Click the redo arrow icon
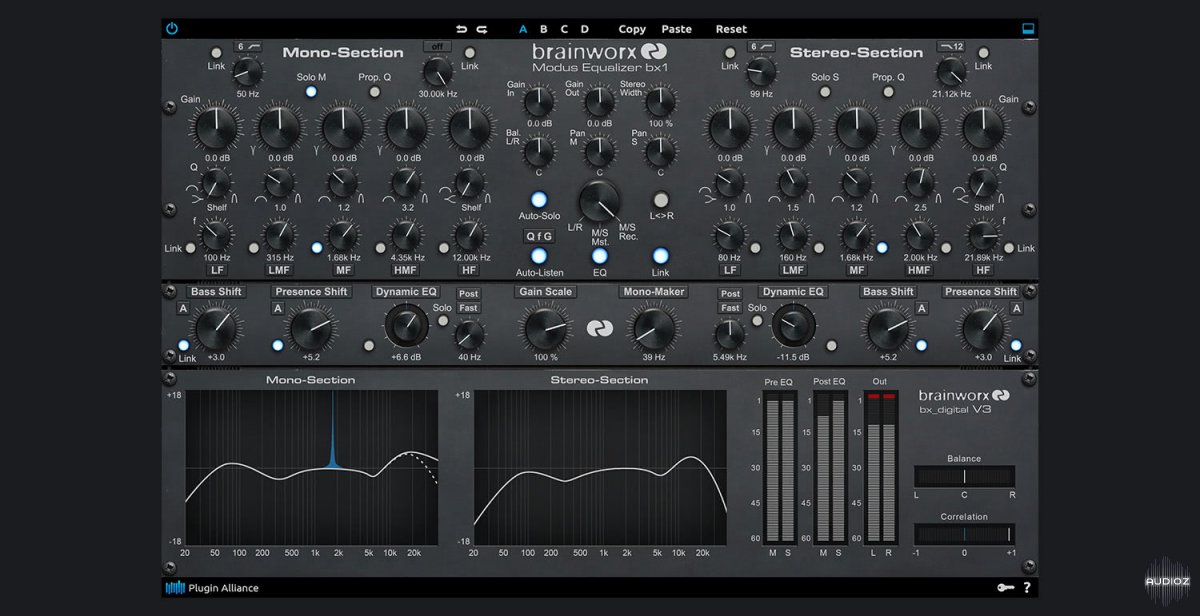The width and height of the screenshot is (1200, 616). click(x=482, y=29)
